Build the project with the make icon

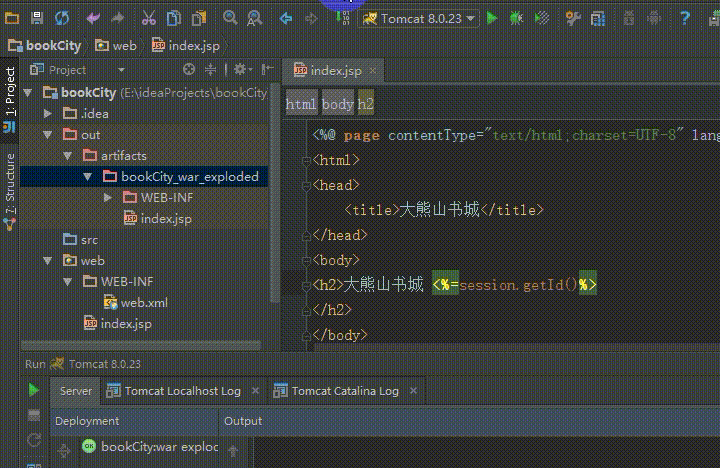343,19
